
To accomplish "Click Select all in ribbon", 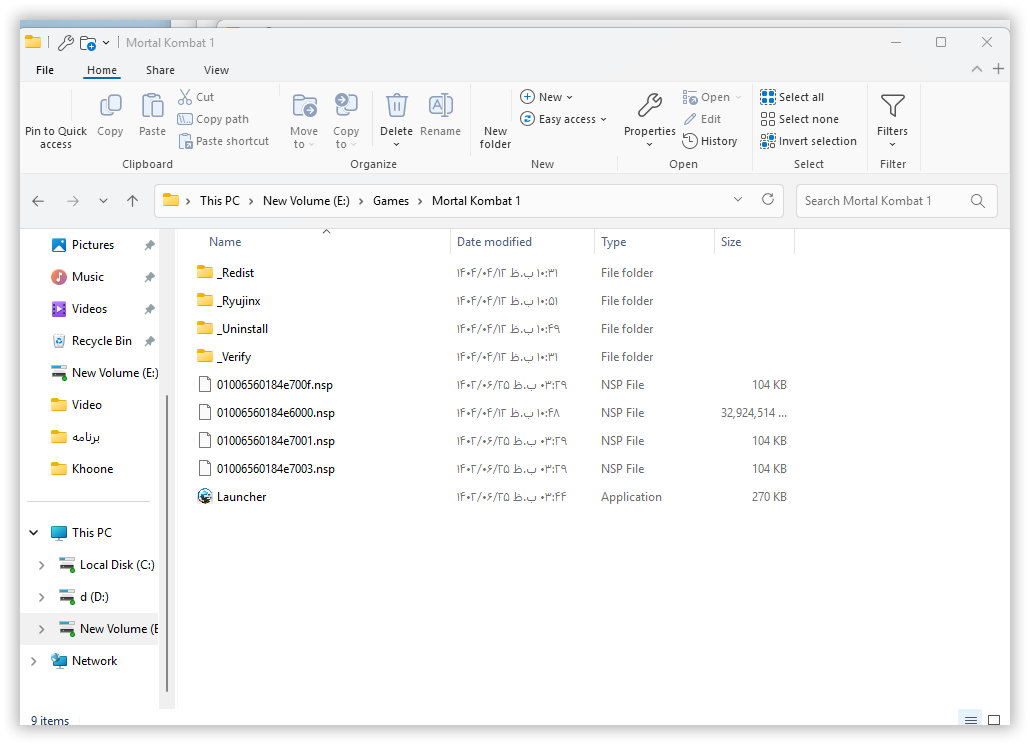I will pyautogui.click(x=792, y=97).
